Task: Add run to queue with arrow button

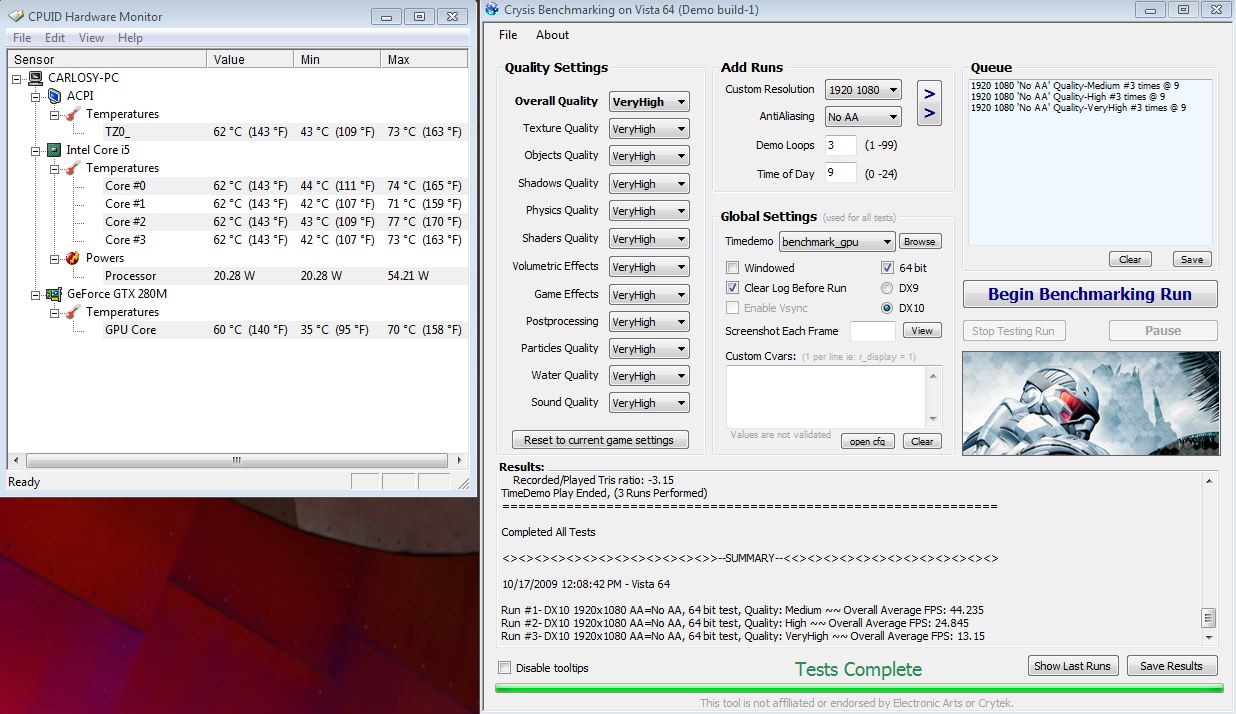Action: [x=929, y=103]
